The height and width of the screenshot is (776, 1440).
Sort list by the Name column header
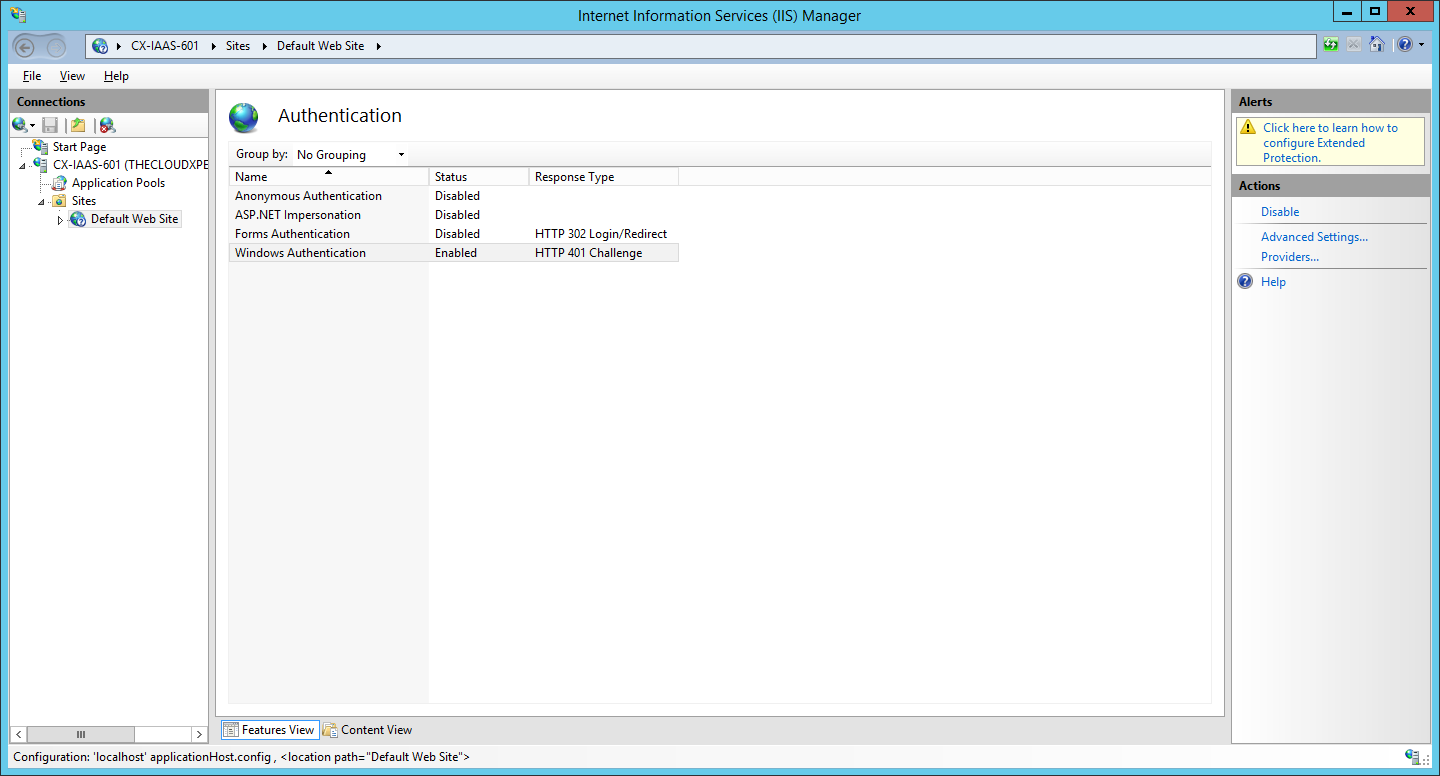pyautogui.click(x=329, y=177)
